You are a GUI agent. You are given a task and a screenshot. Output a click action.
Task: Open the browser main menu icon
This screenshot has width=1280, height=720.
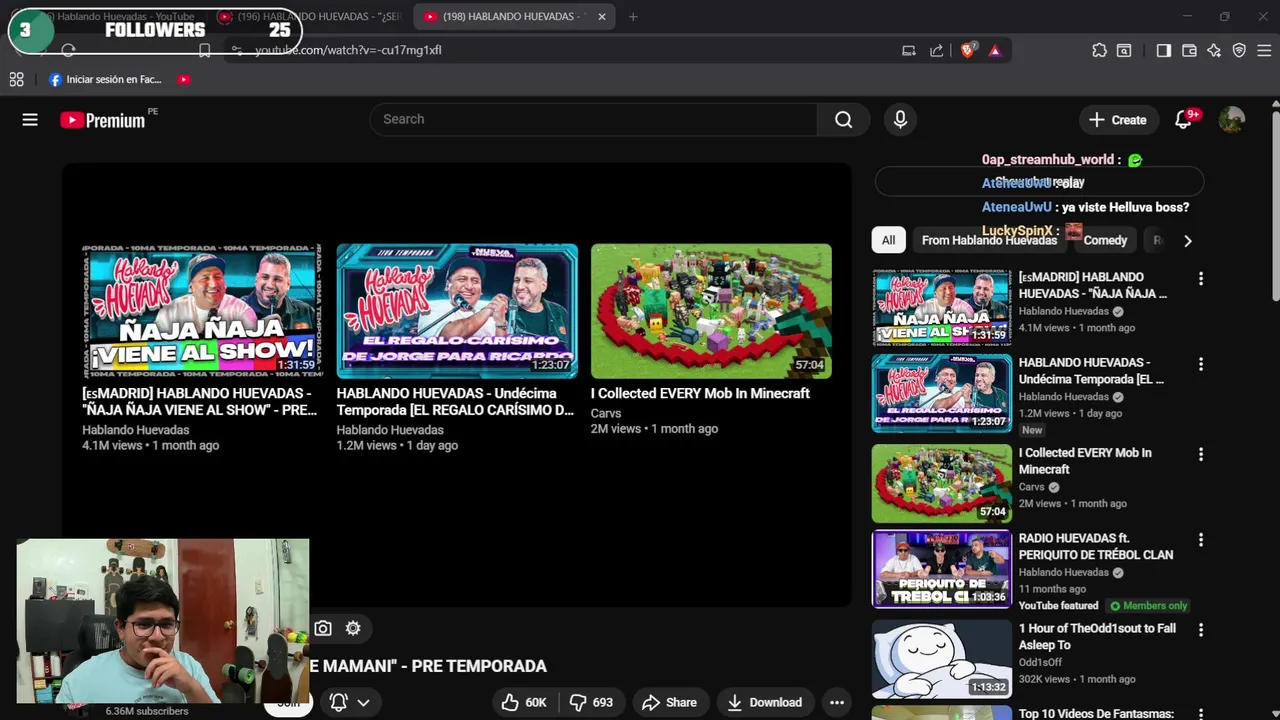[x=1265, y=50]
